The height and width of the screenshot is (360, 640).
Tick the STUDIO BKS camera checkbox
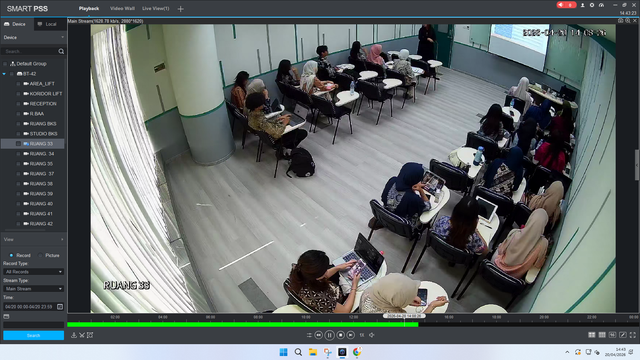tap(18, 134)
